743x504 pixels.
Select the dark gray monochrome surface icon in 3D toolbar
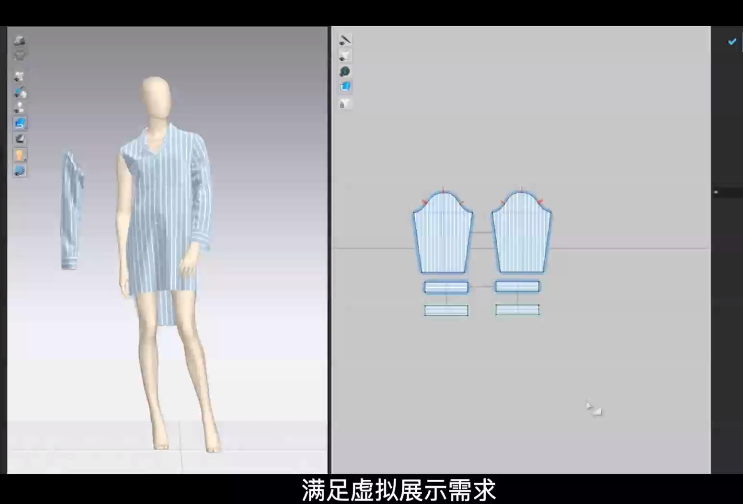point(19,139)
